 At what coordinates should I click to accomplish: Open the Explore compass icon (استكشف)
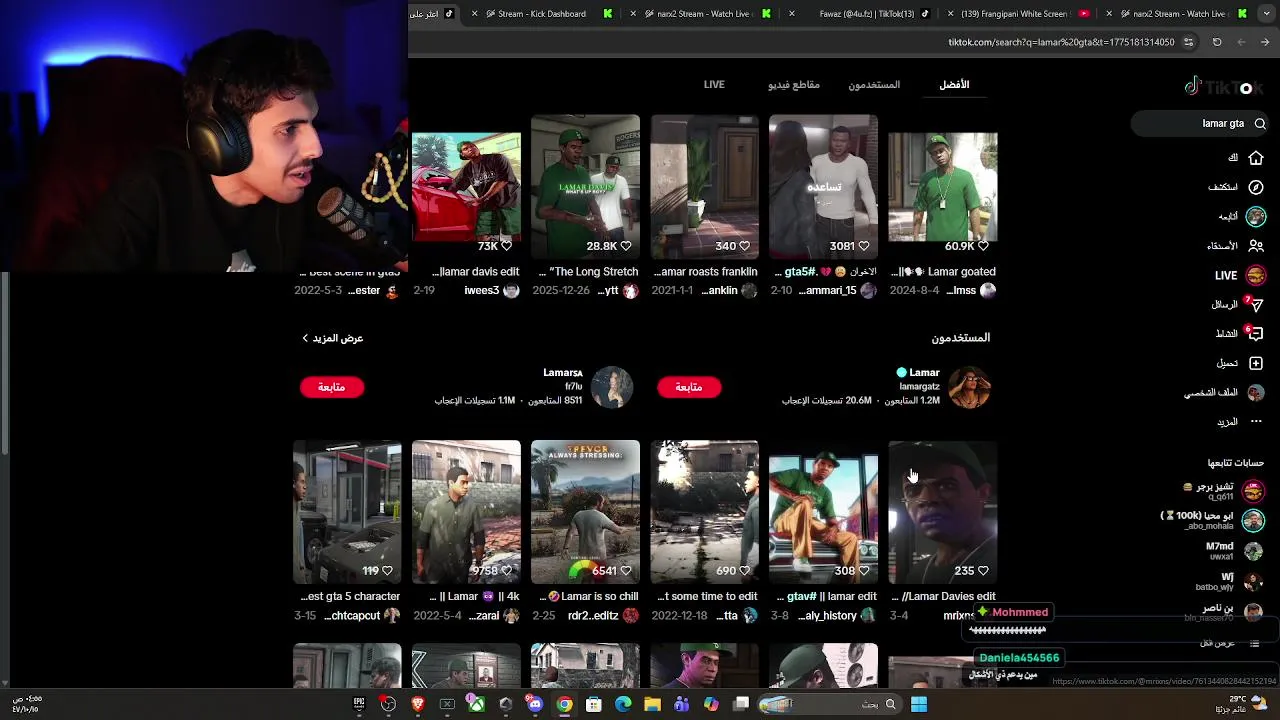[x=1256, y=187]
